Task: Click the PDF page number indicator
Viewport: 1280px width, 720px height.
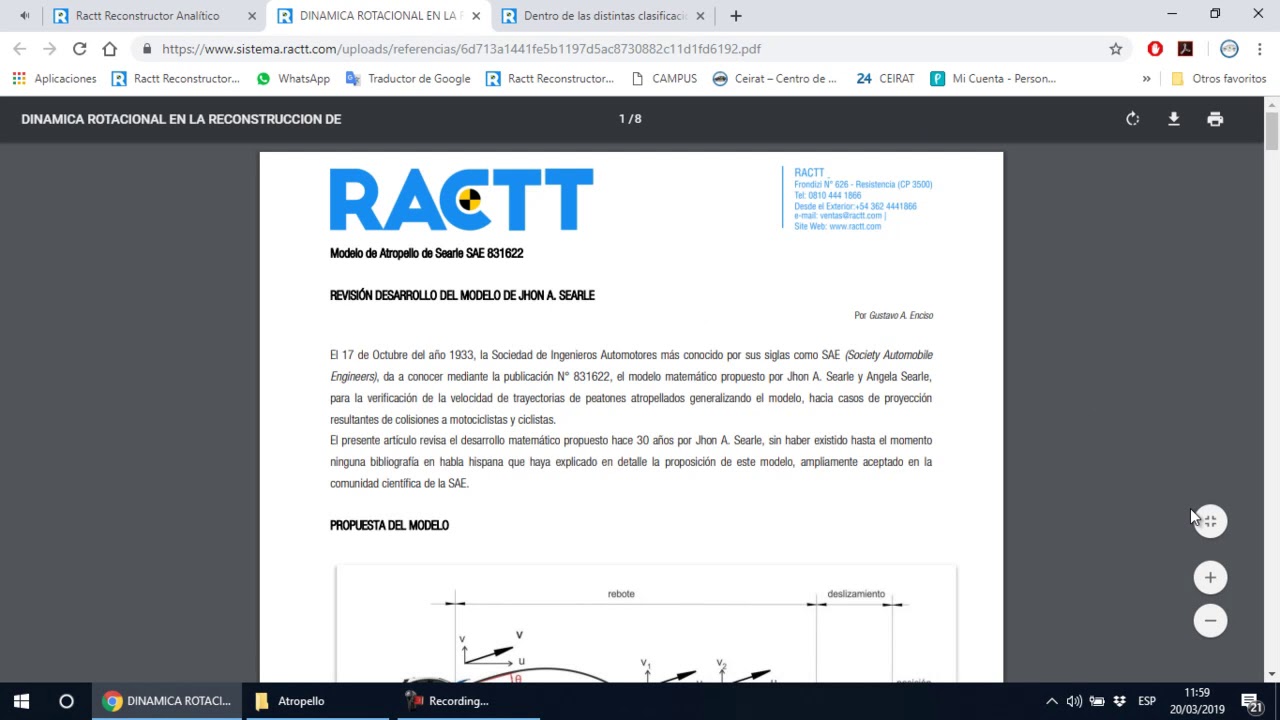Action: pos(630,119)
